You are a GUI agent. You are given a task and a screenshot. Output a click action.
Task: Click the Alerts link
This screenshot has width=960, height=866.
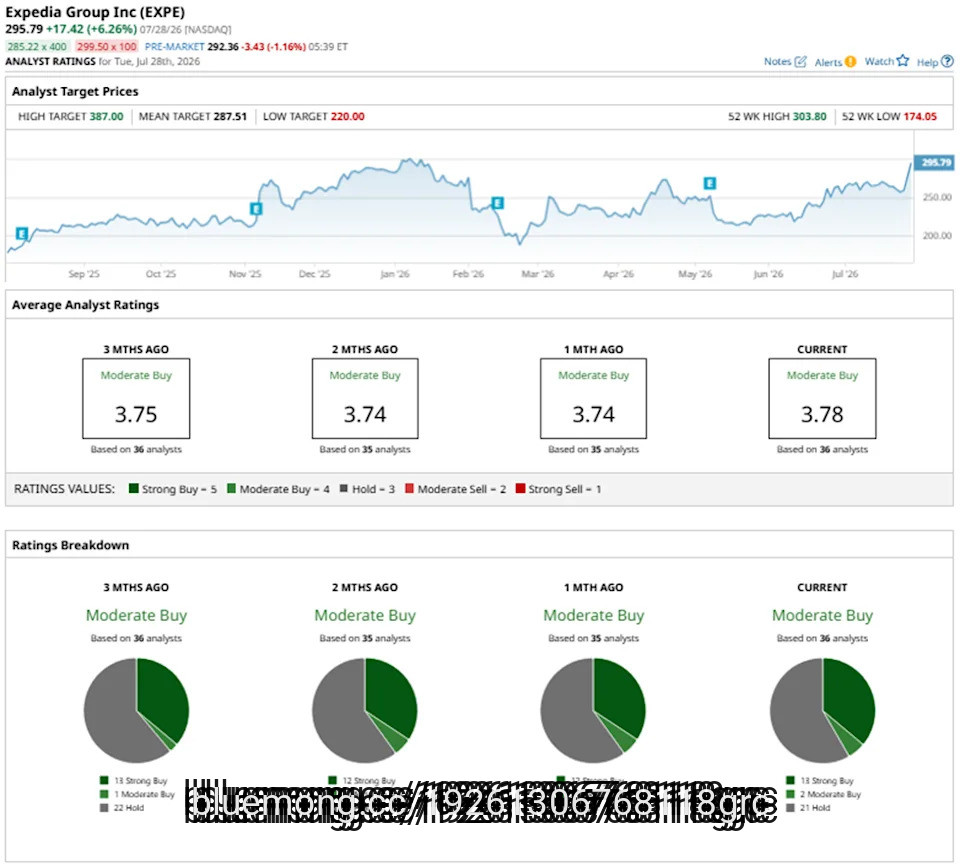pos(828,62)
